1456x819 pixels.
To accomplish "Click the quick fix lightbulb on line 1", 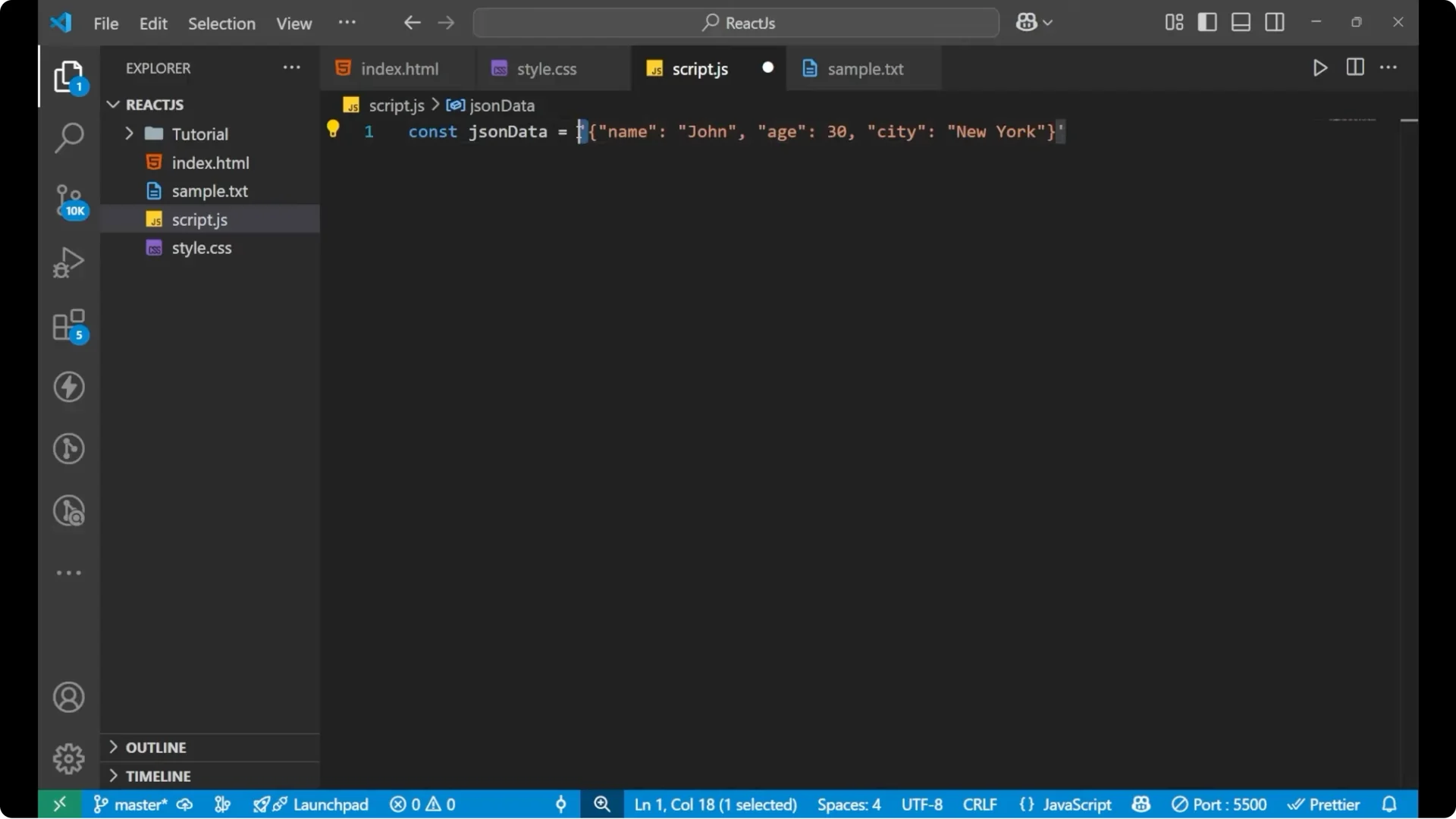I will tap(333, 128).
